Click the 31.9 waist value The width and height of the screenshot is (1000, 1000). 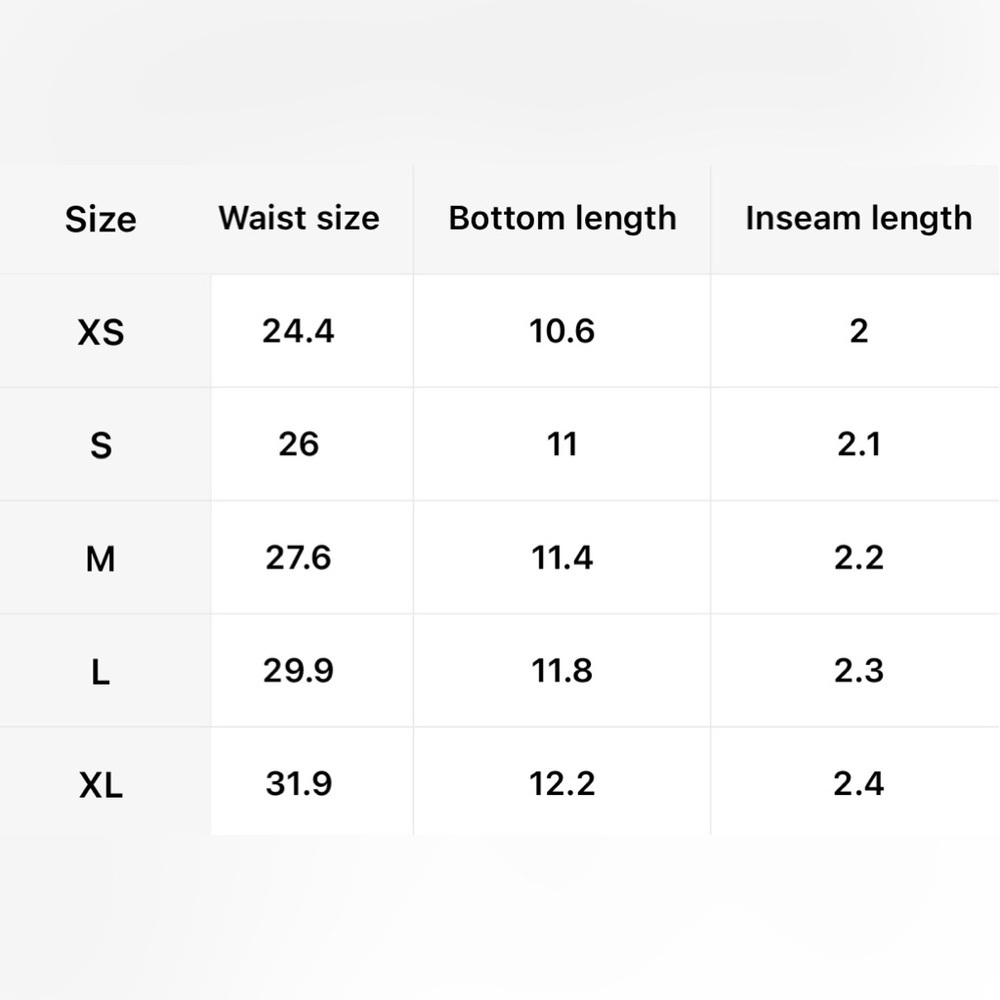[298, 783]
